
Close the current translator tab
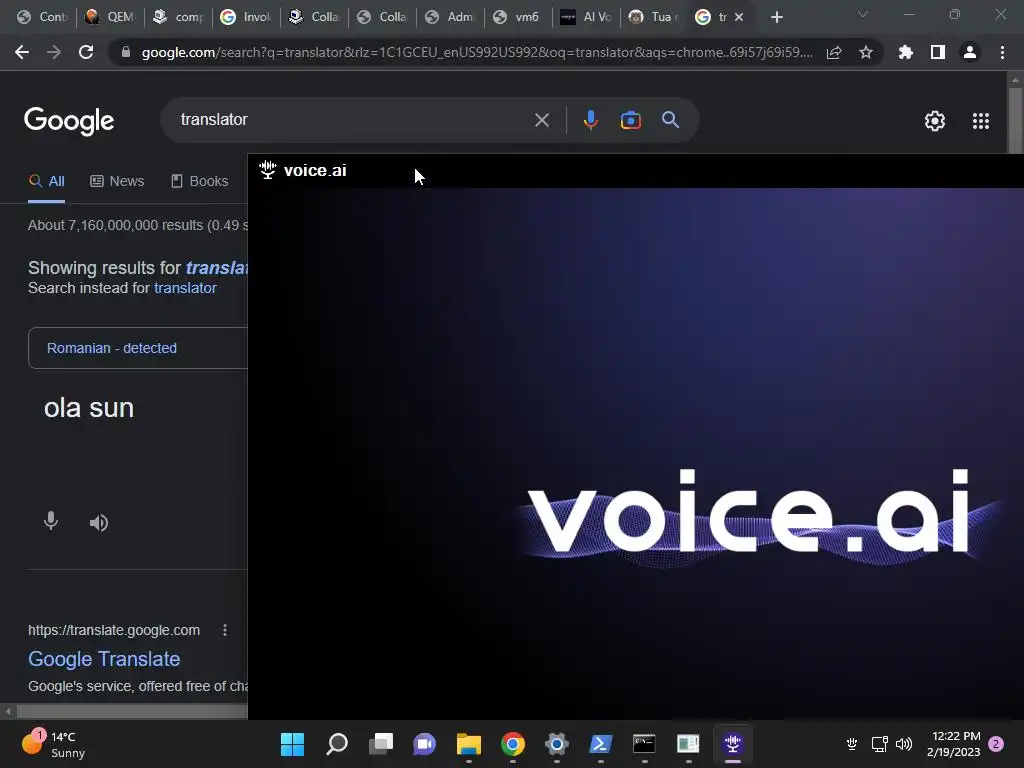739,17
